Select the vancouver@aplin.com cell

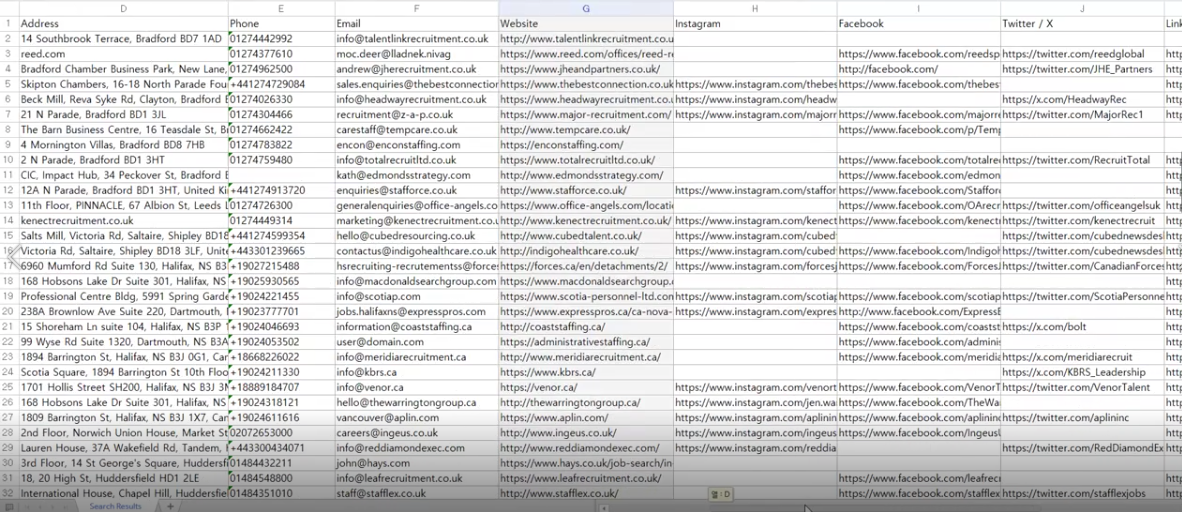[416, 418]
